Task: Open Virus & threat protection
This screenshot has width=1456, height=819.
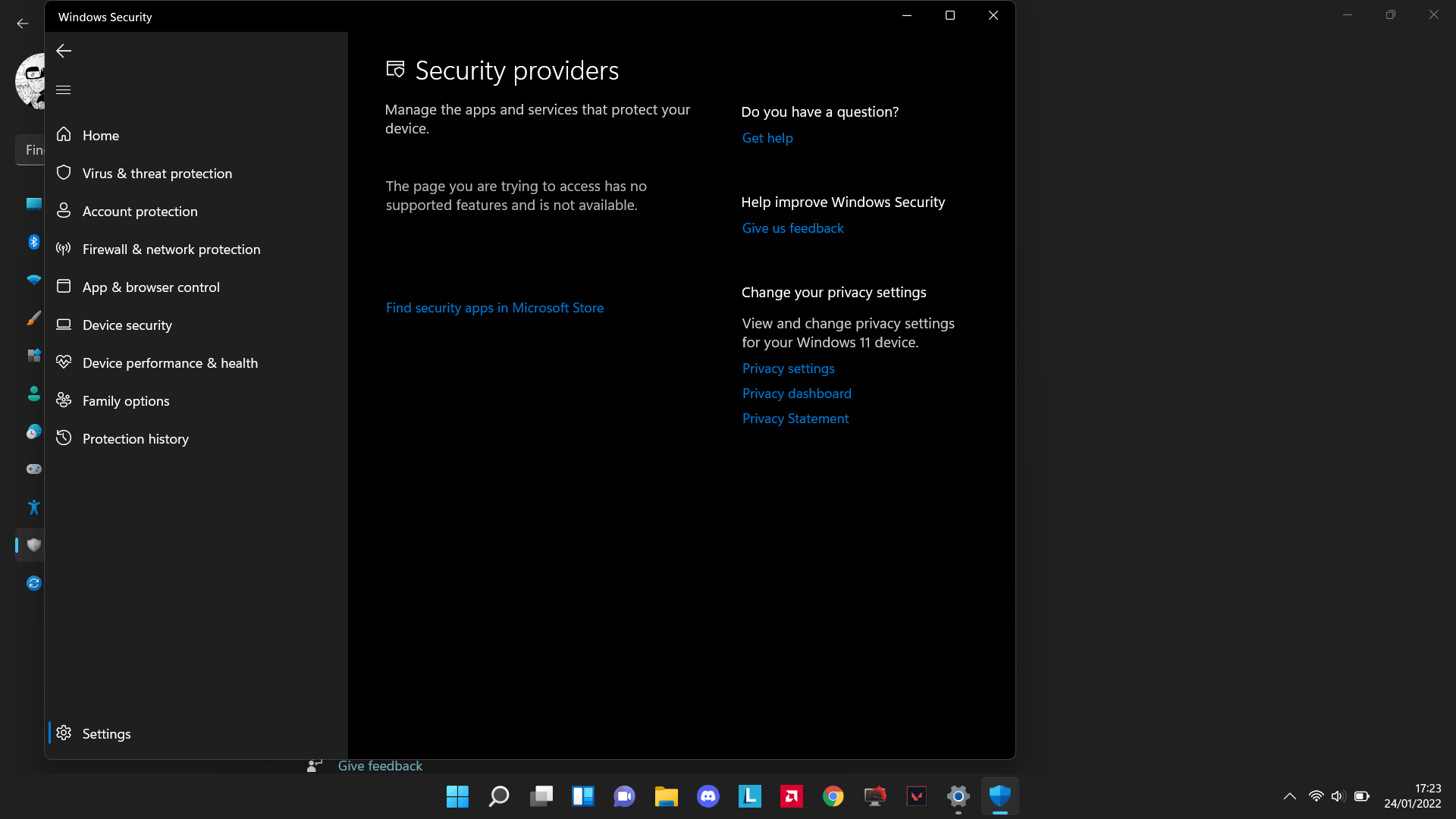Action: point(157,173)
